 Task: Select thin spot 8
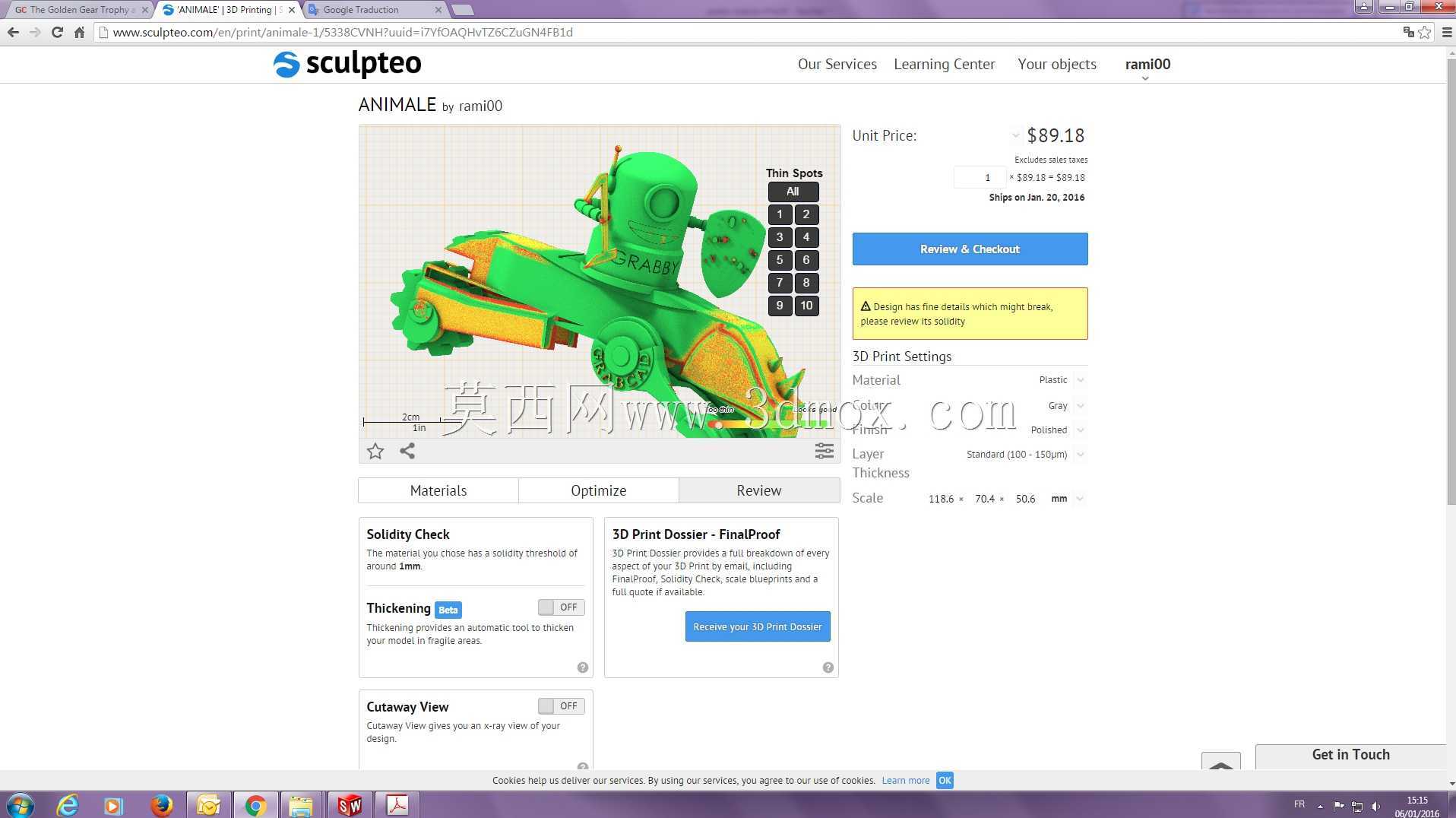click(806, 283)
